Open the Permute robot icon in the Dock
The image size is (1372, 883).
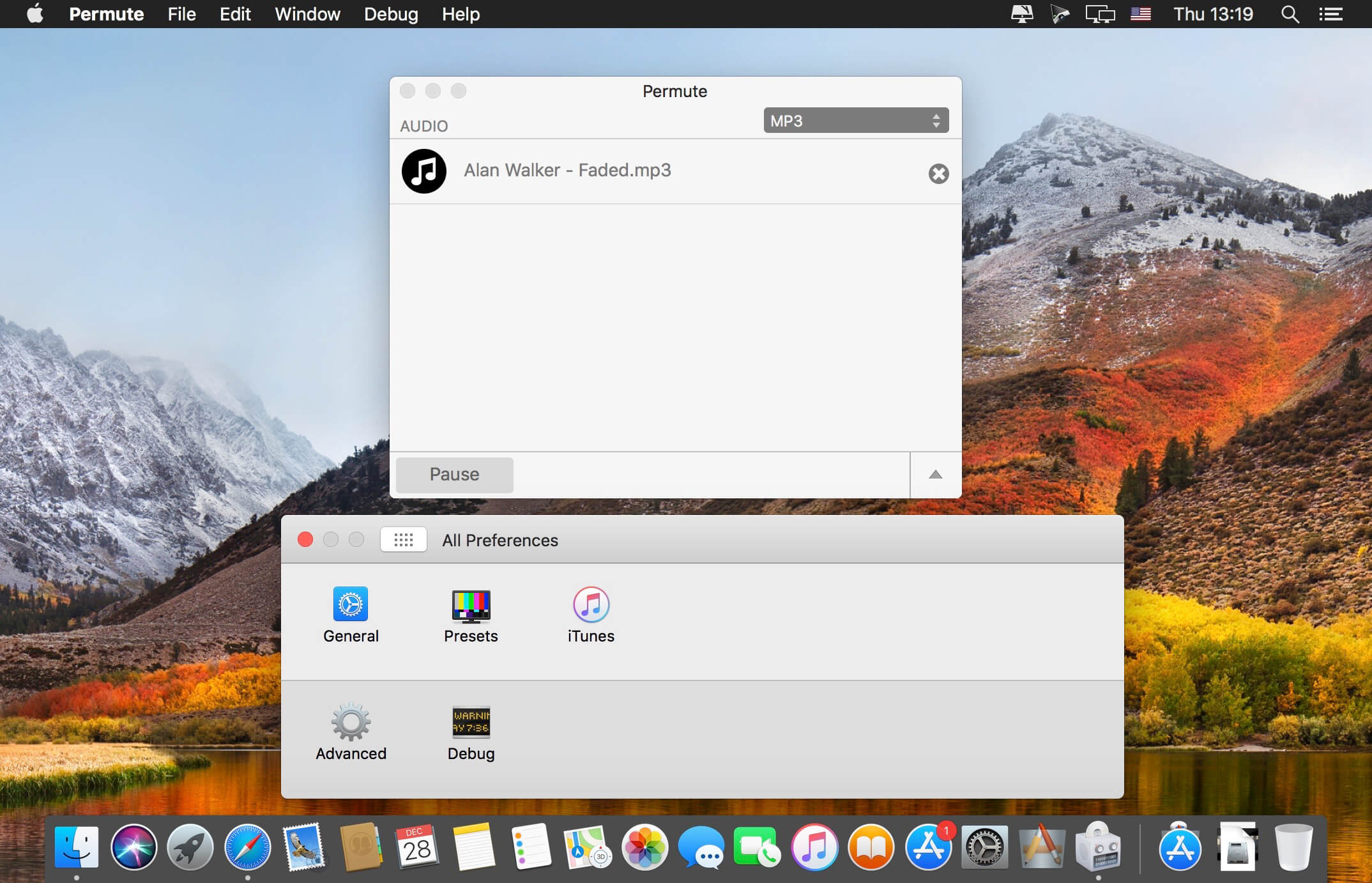point(1098,847)
